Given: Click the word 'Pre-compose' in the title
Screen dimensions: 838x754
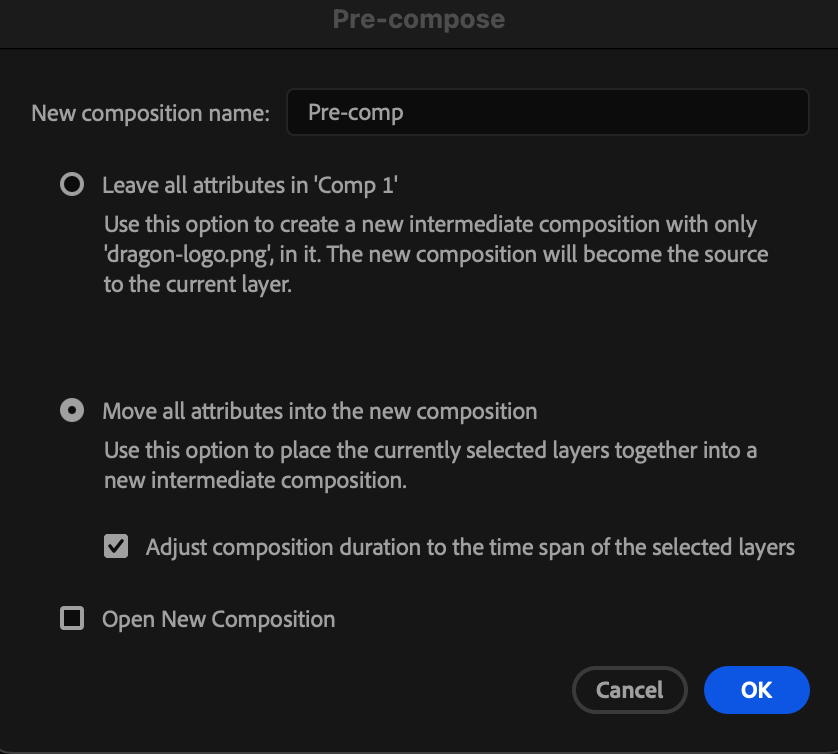Looking at the screenshot, I should pos(419,20).
